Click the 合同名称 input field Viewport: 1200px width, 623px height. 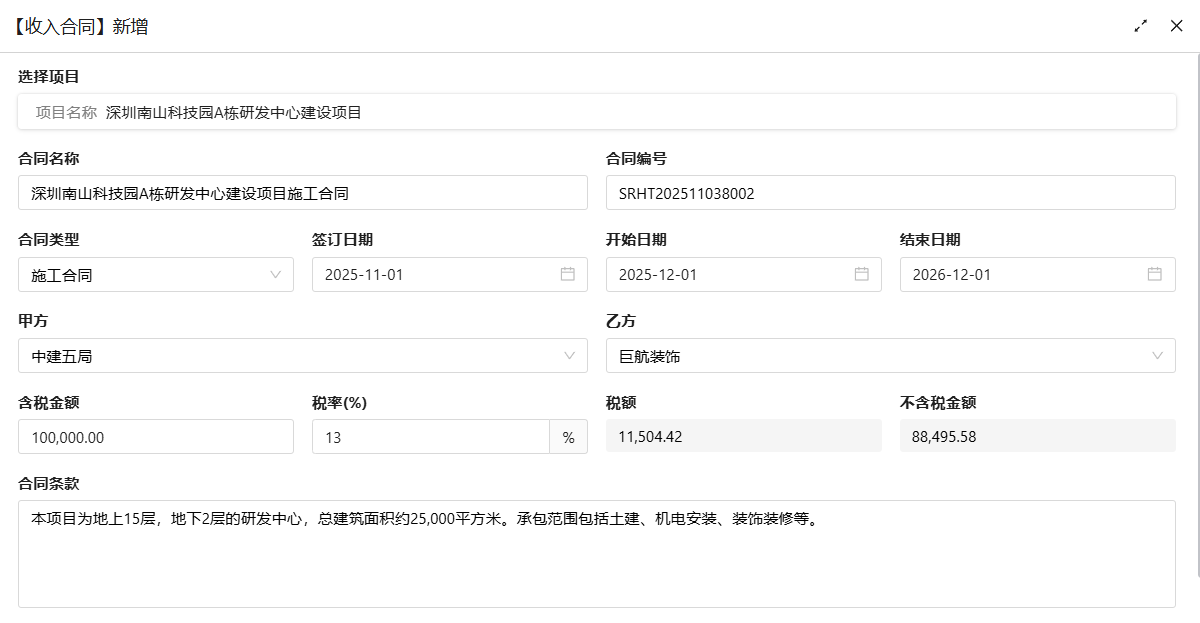click(300, 192)
